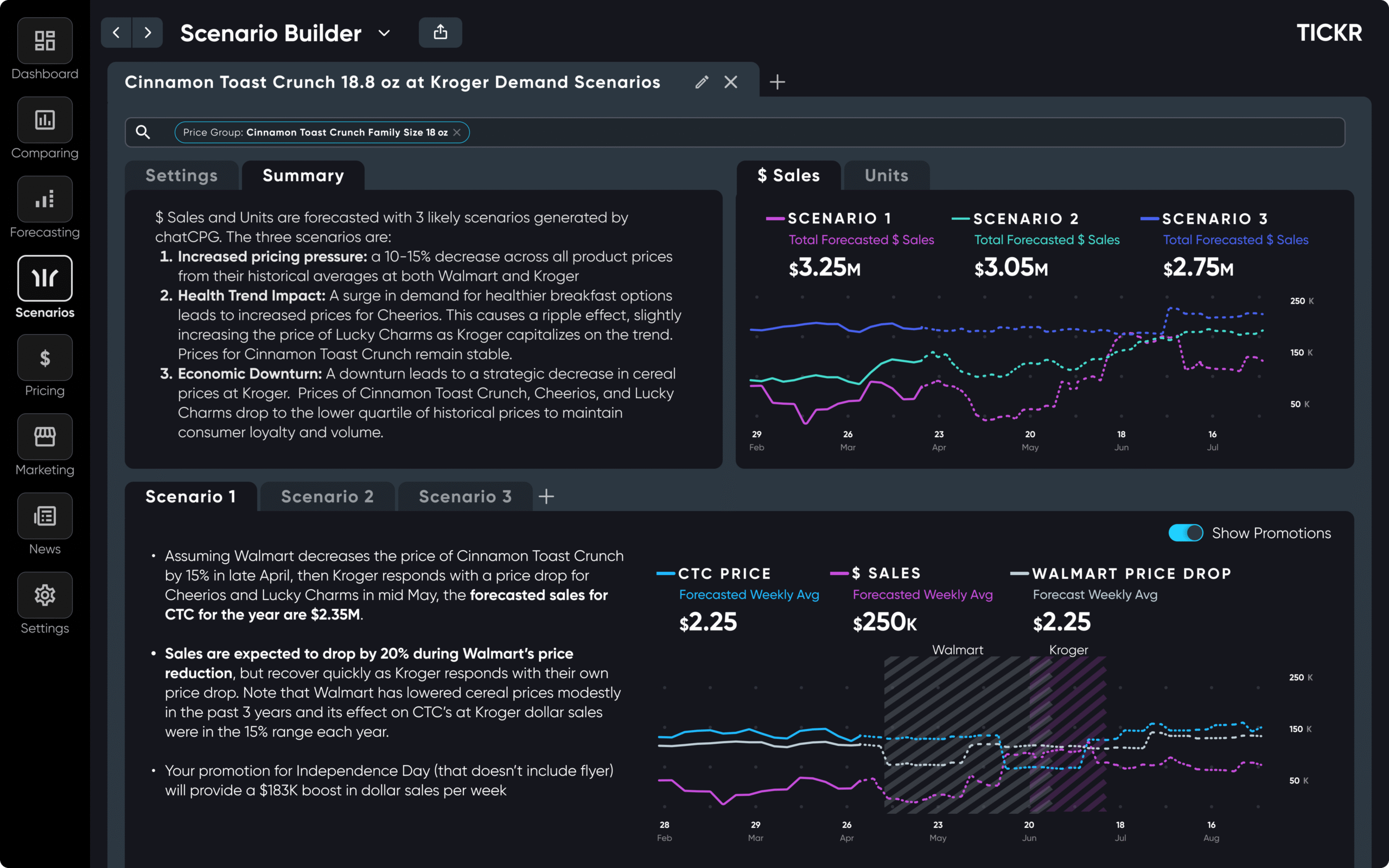Viewport: 1389px width, 868px height.
Task: Click the Economic Downturn heading
Action: point(250,374)
